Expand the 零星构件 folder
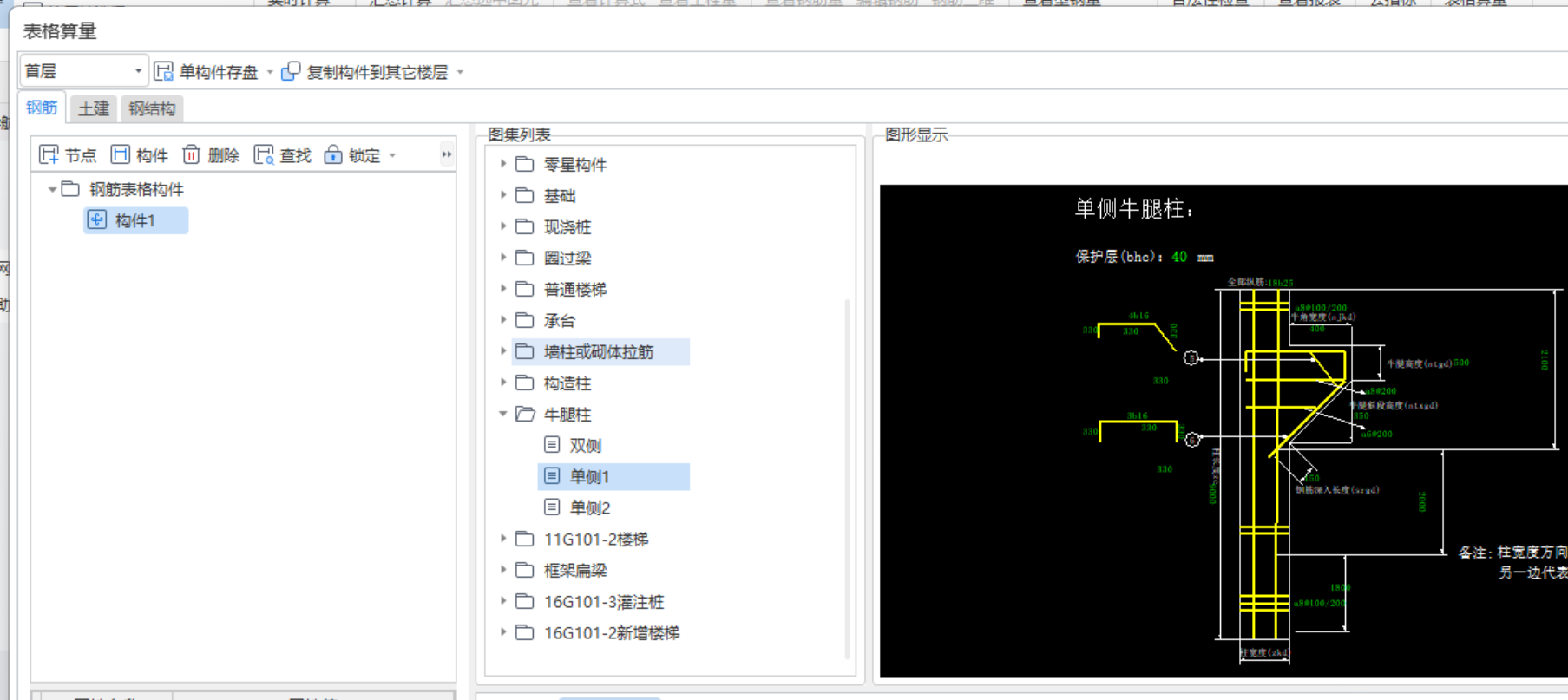This screenshot has width=1568, height=700. click(x=503, y=163)
